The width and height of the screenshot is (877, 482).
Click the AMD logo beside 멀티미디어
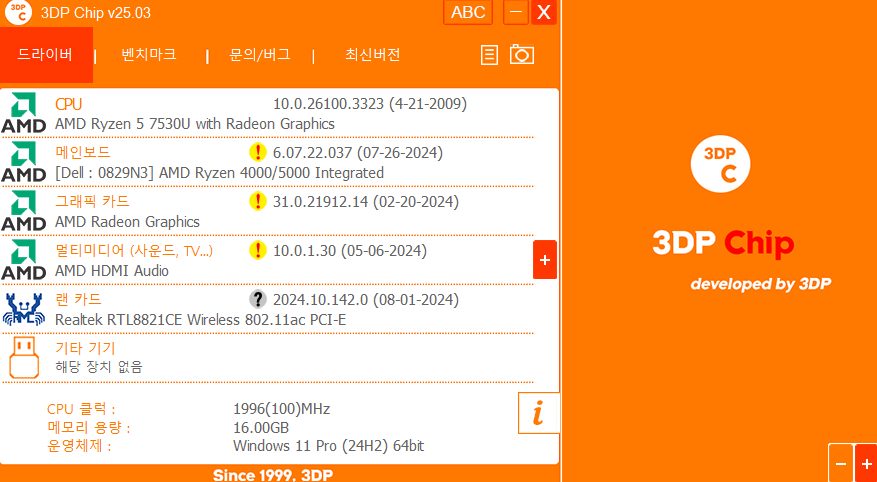[23, 260]
